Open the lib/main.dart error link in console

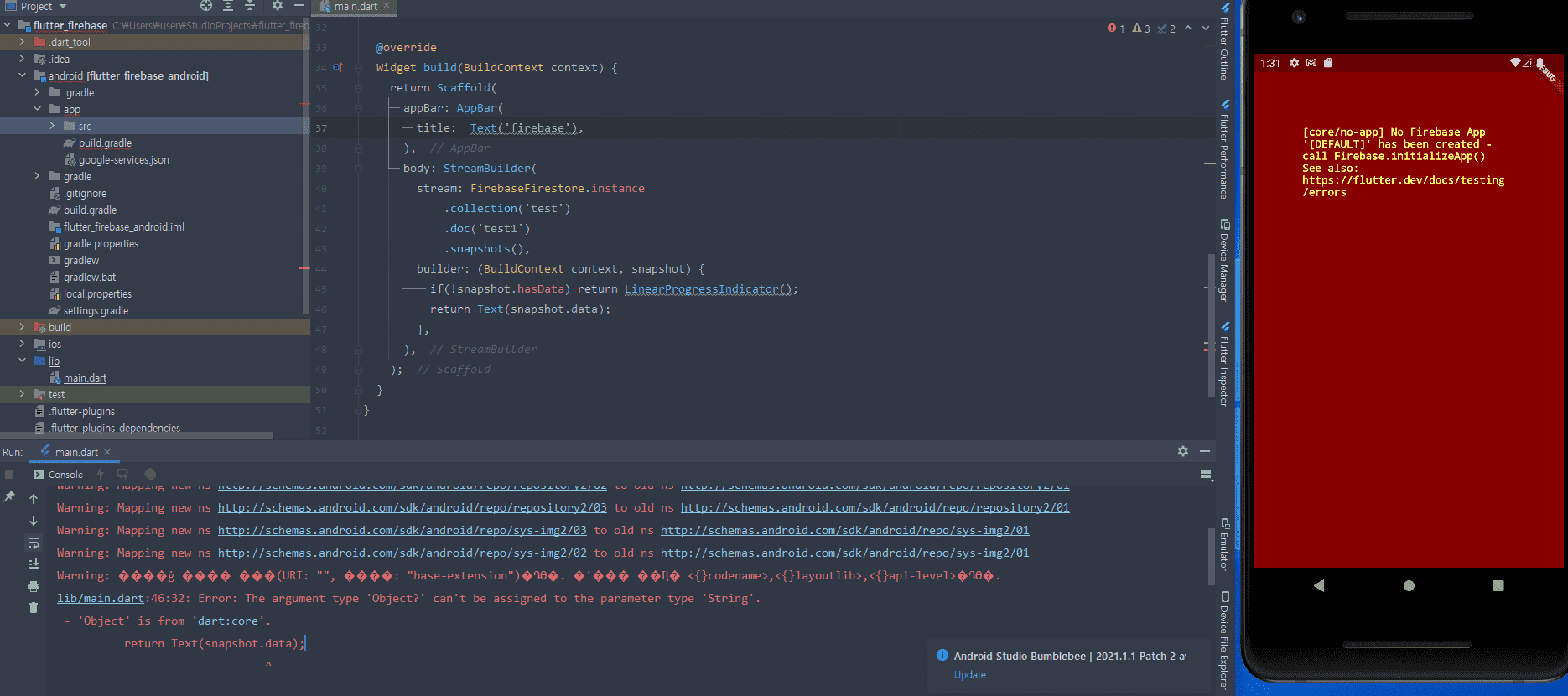click(101, 598)
